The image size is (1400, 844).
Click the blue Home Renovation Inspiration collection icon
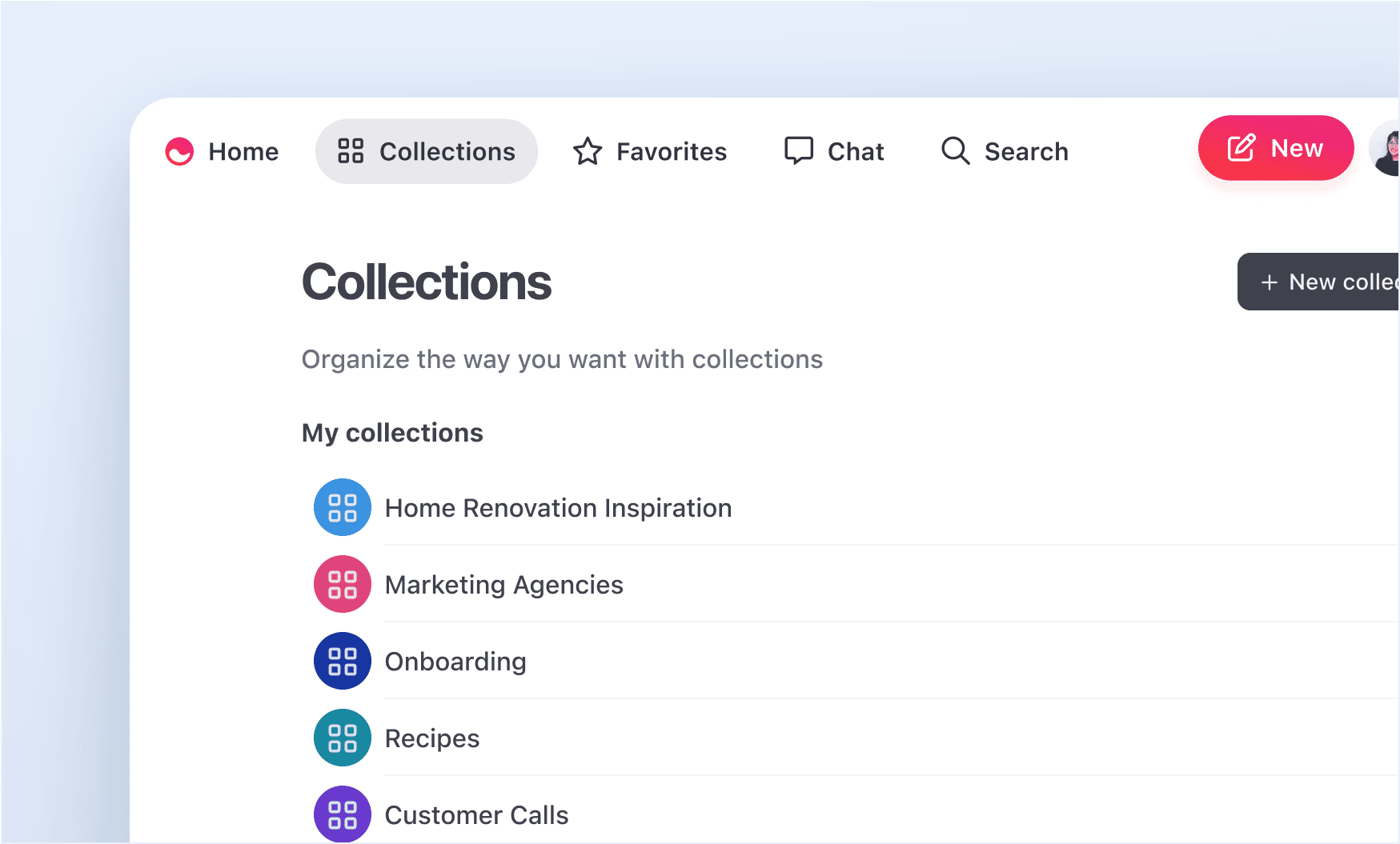(x=342, y=507)
